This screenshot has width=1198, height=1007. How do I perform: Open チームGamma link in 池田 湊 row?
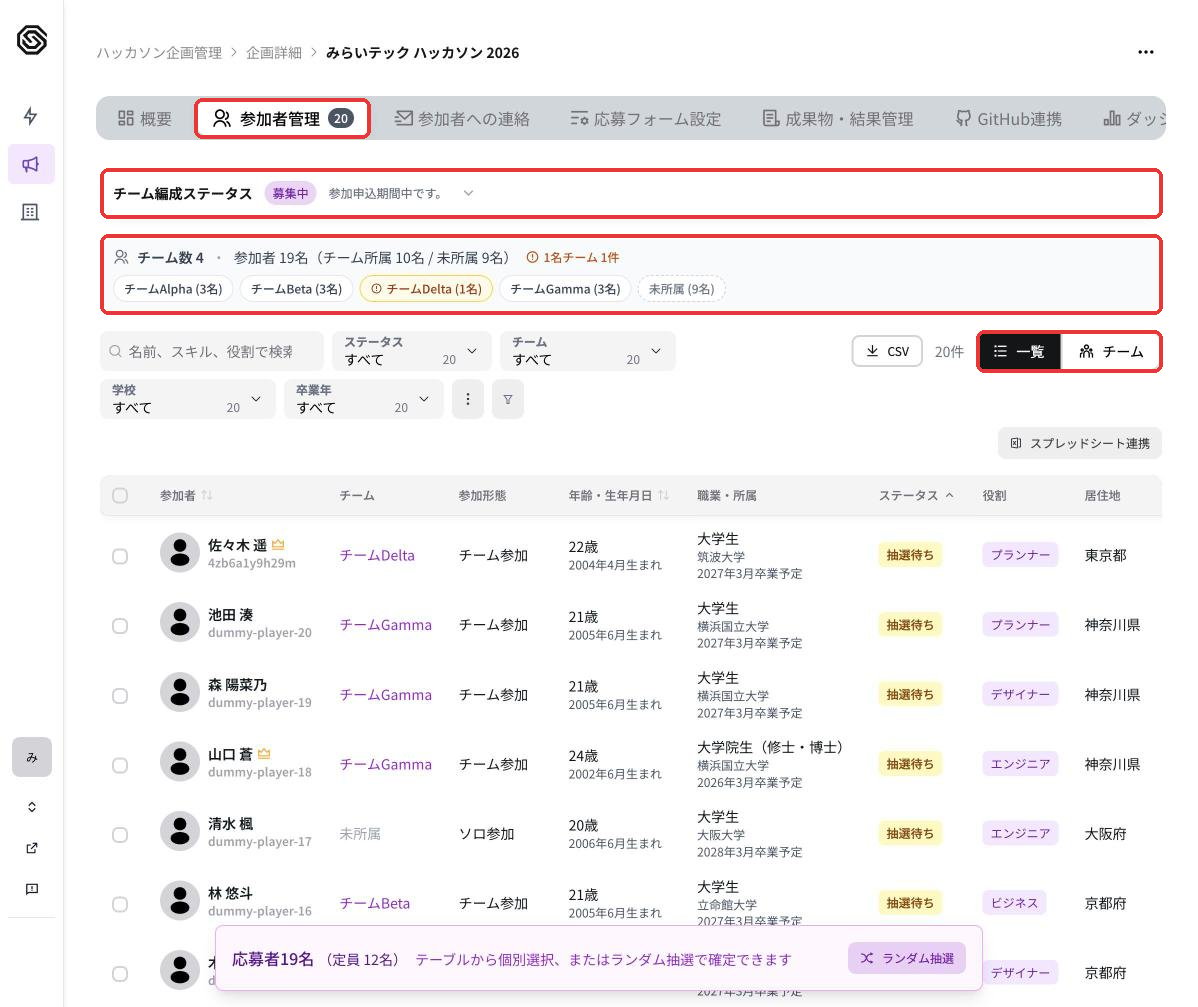tap(385, 625)
